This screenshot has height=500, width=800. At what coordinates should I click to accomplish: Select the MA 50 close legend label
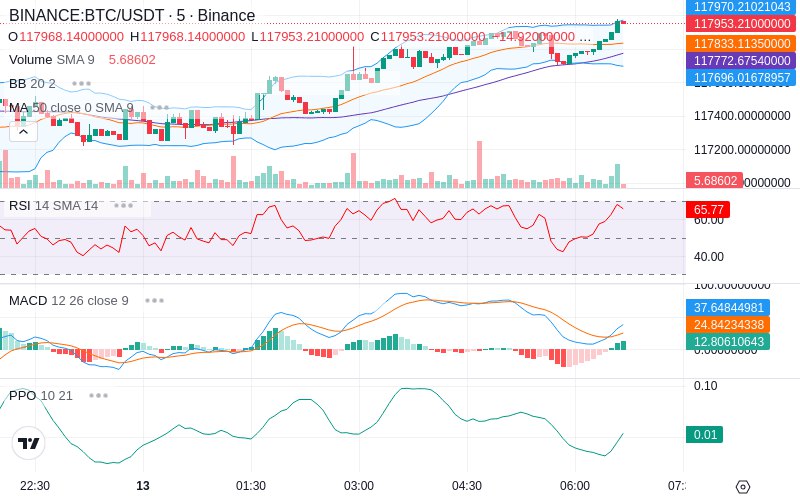click(71, 108)
